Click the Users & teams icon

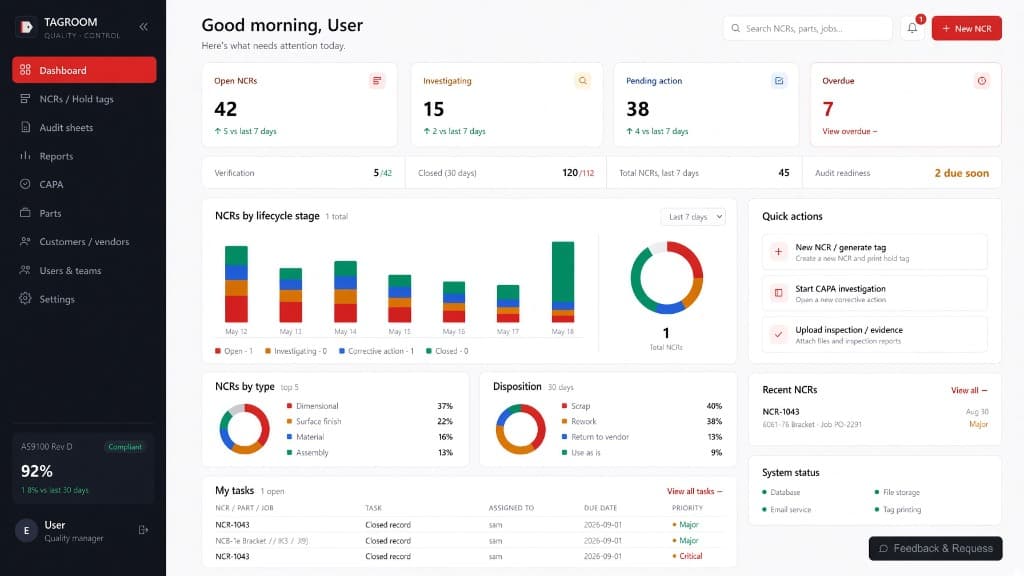(x=25, y=270)
